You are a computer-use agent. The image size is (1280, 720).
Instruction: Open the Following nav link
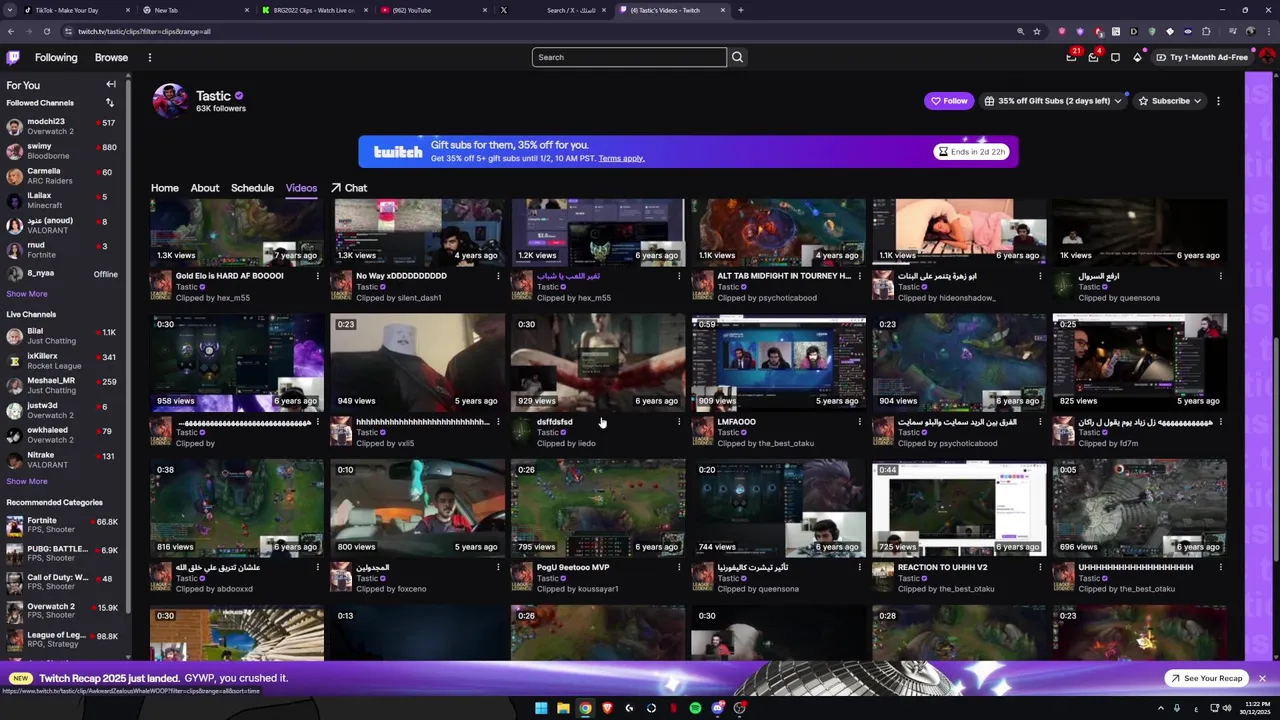[56, 58]
